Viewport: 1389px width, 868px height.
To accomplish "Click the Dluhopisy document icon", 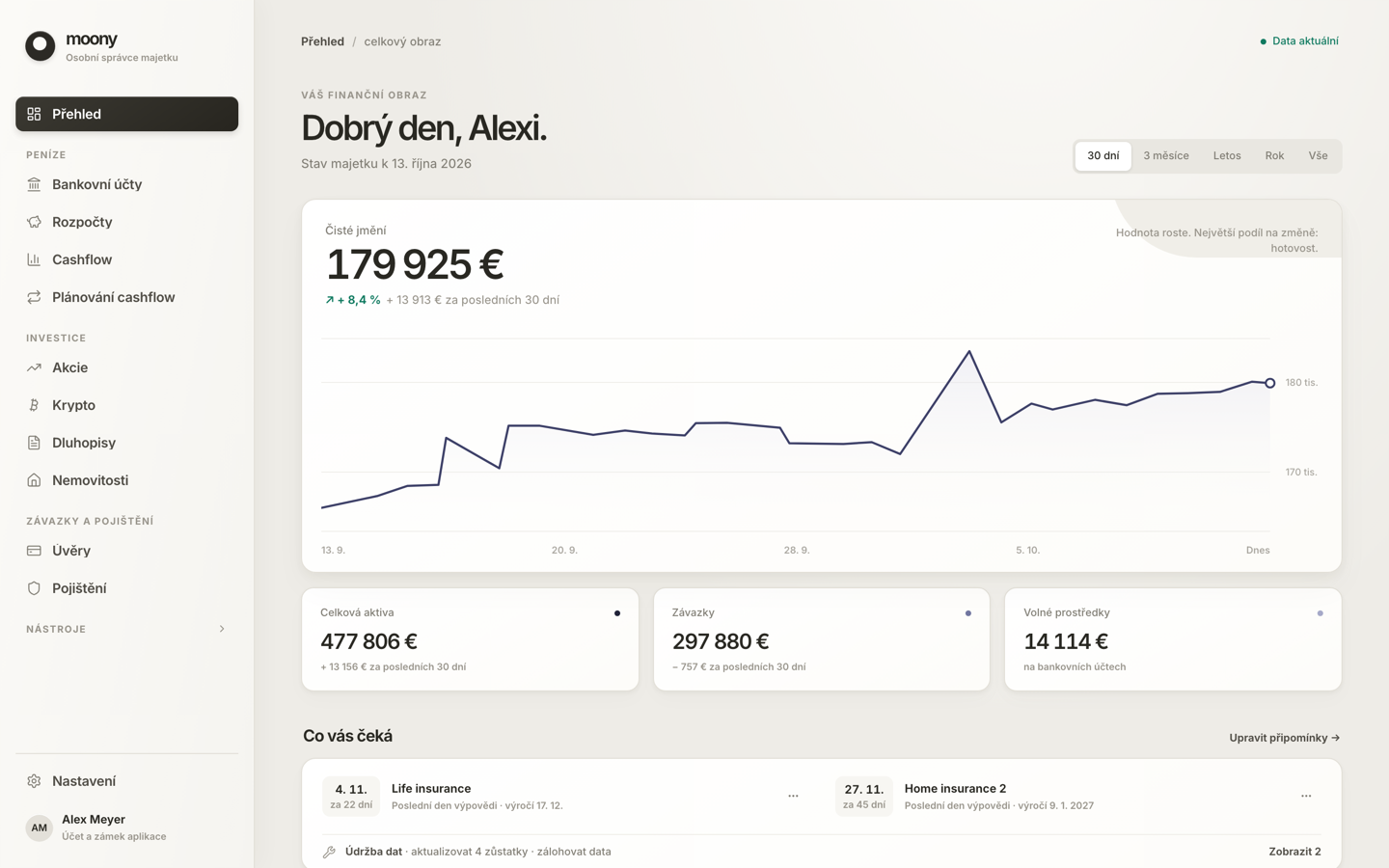I will (34, 443).
